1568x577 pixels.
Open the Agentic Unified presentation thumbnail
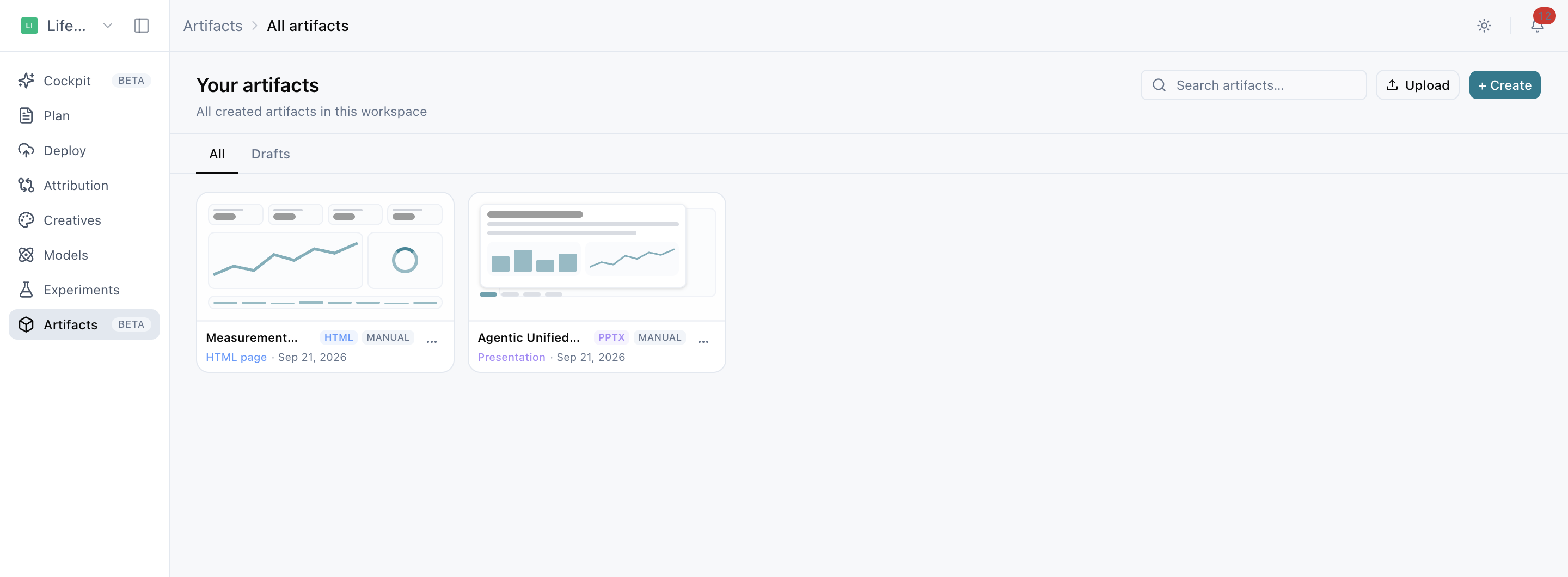click(597, 256)
